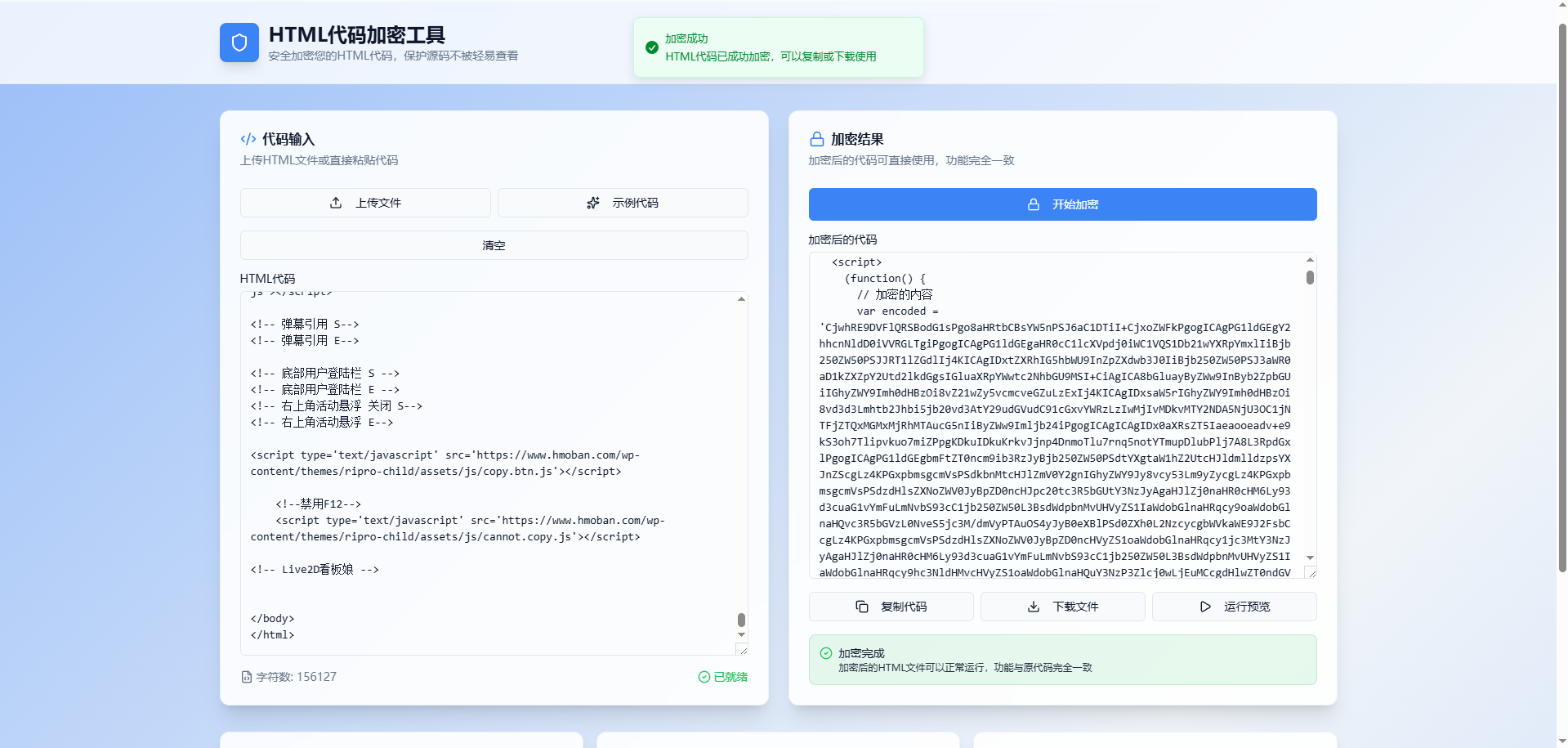The width and height of the screenshot is (1568, 748).
Task: Click the '// 加密的内容' comment in output
Action: pyautogui.click(x=895, y=294)
